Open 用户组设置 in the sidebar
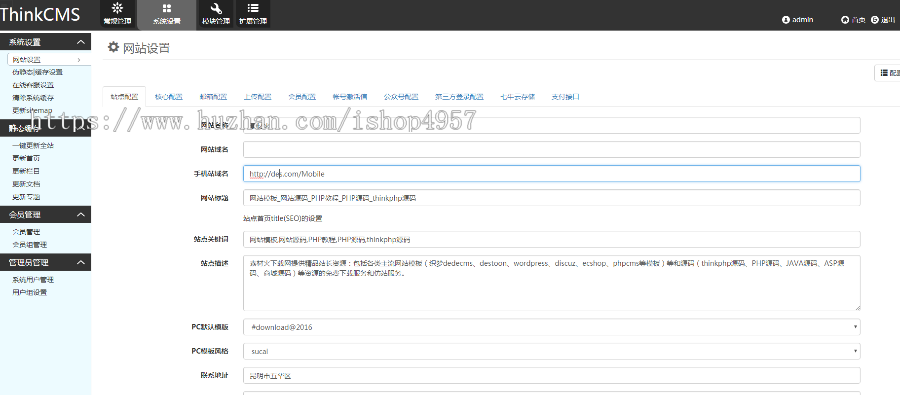Viewport: 900px width, 395px height. point(30,292)
